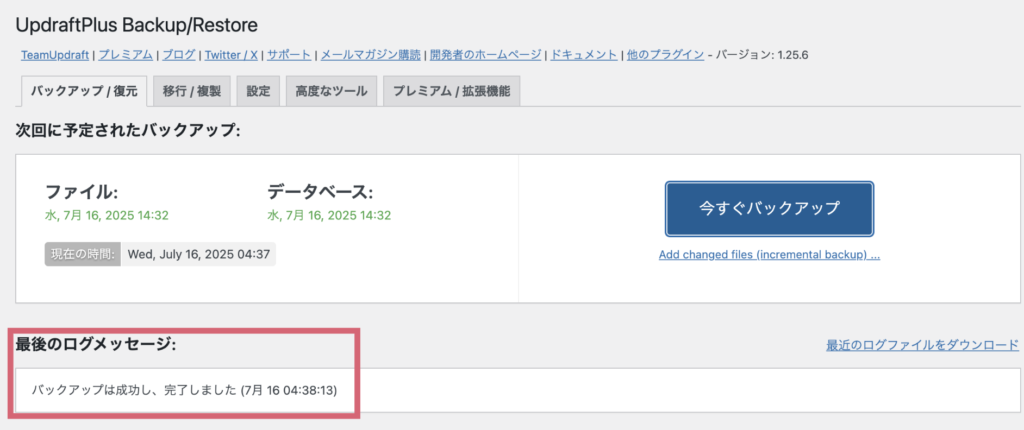Open the 開発者のホームページ link
1024x430 pixels.
click(485, 55)
